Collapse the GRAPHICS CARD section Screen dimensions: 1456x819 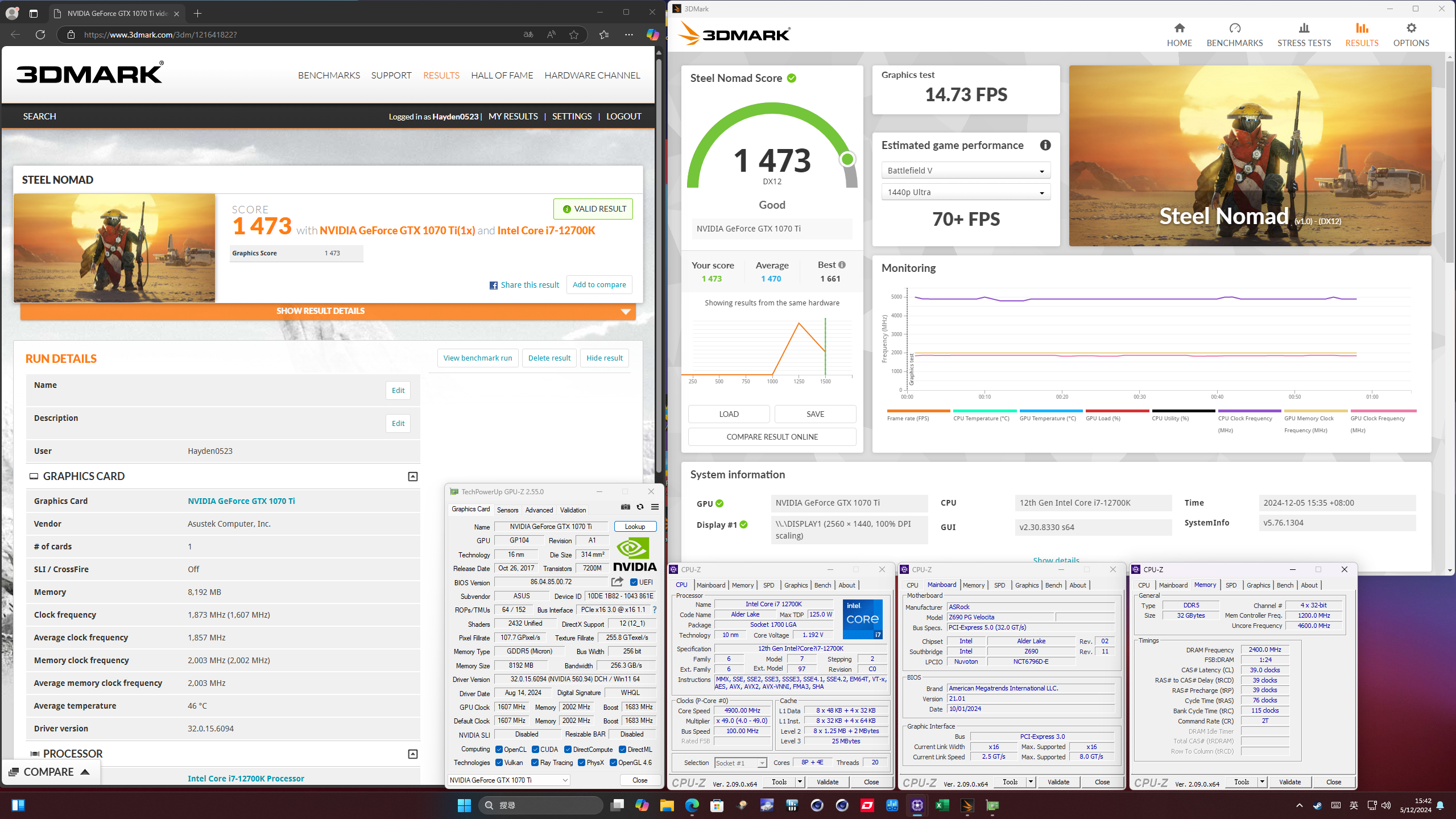pyautogui.click(x=413, y=477)
